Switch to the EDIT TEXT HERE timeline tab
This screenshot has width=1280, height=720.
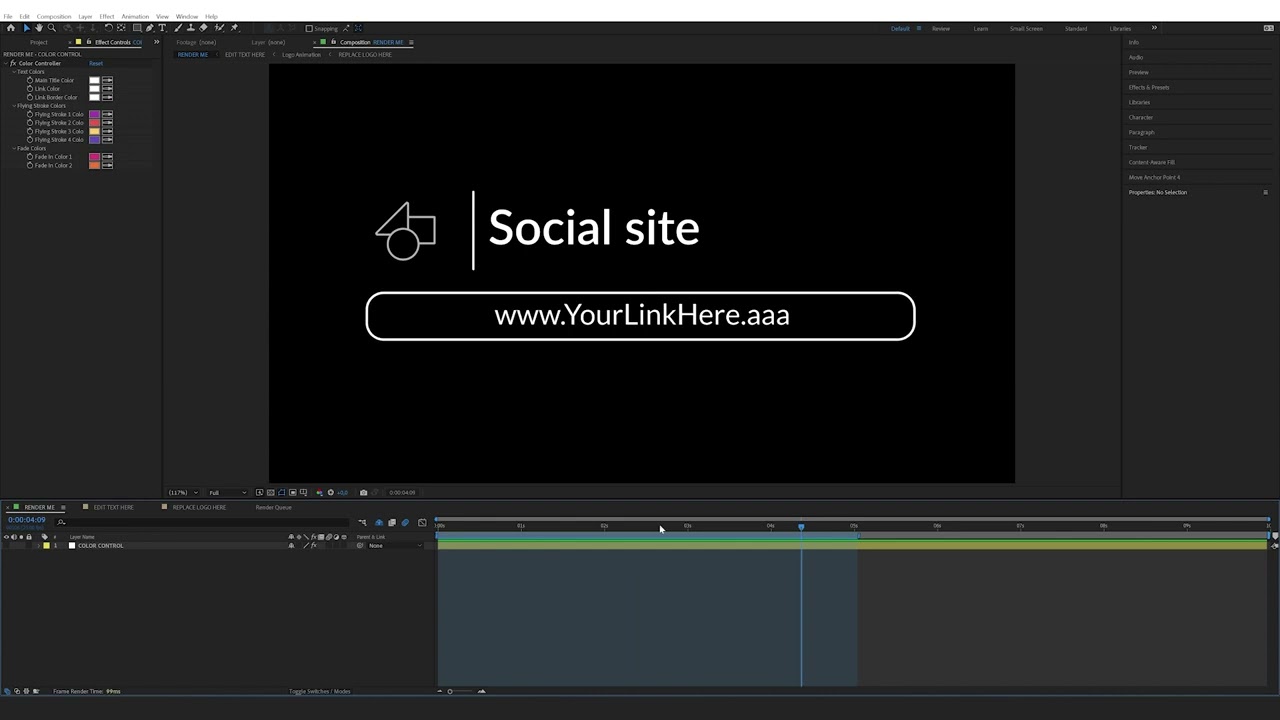113,507
